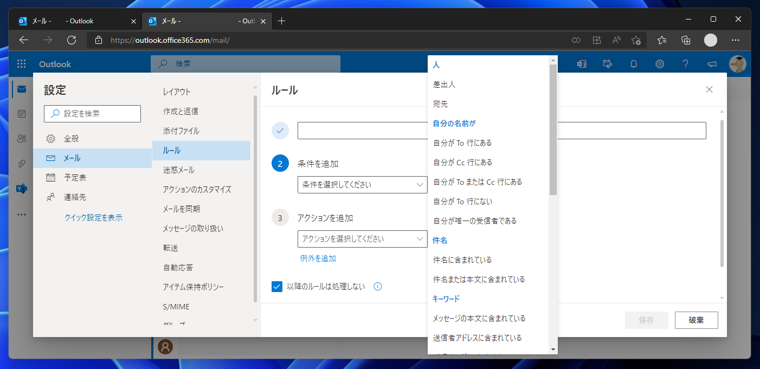Click info icon beside stop processing rules
760x369 pixels.
click(x=378, y=287)
